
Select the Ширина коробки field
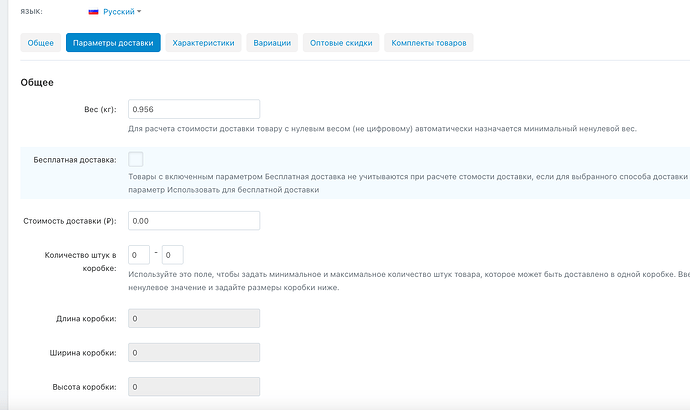tap(194, 353)
